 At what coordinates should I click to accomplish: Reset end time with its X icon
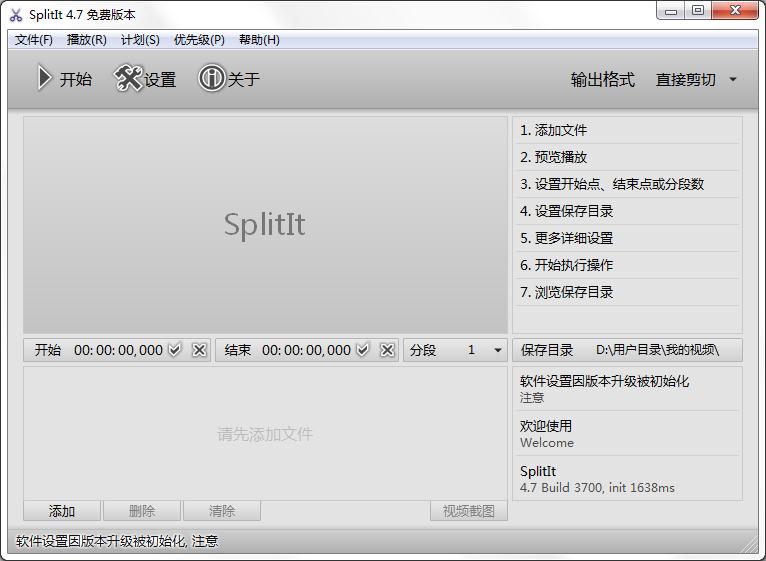(387, 350)
